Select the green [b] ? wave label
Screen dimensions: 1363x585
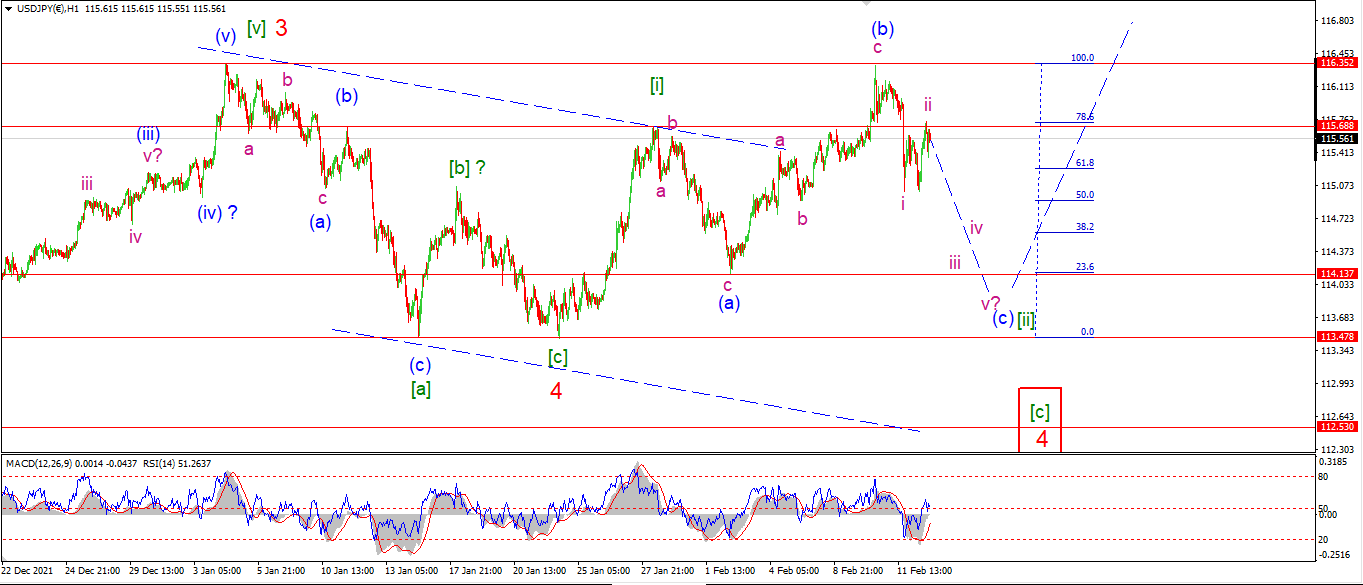click(x=467, y=168)
